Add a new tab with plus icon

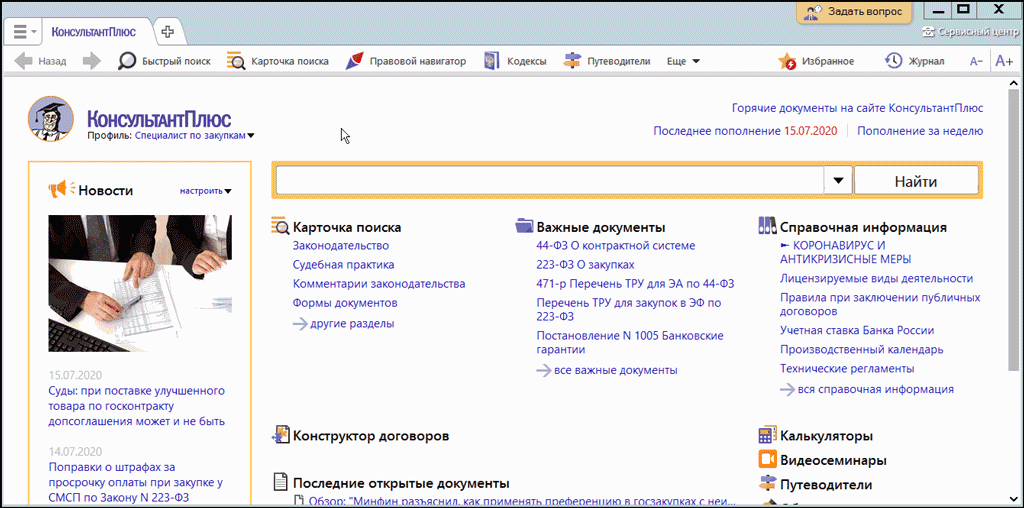pos(168,31)
